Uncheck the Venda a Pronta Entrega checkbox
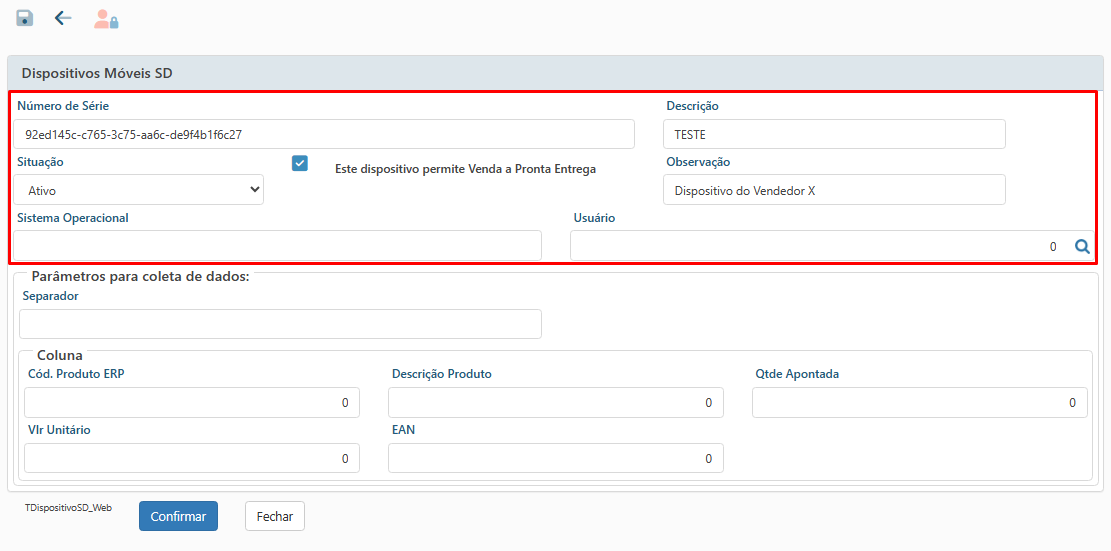The image size is (1111, 551). tap(300, 163)
